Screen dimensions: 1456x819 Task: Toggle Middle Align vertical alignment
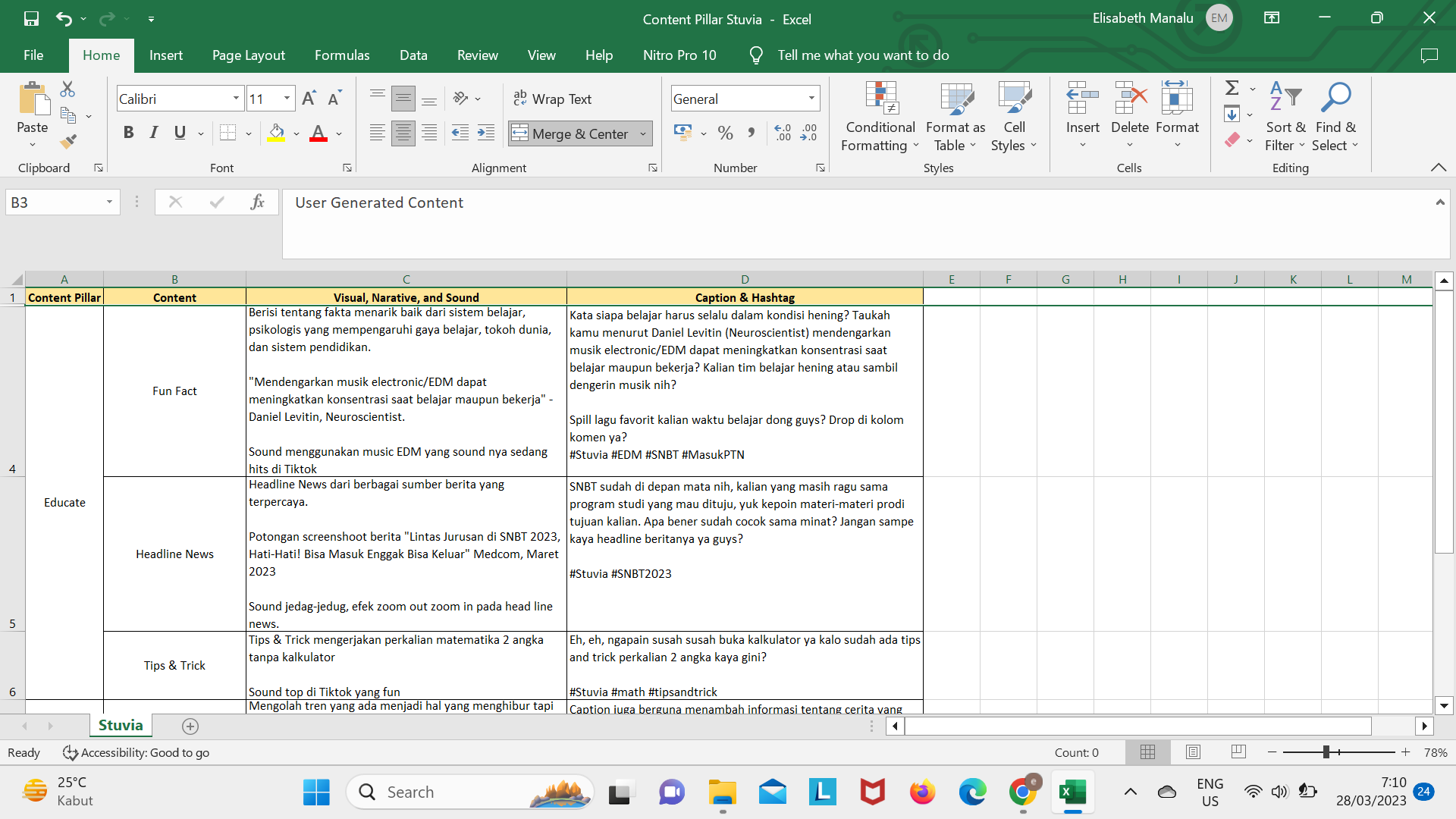[x=403, y=99]
